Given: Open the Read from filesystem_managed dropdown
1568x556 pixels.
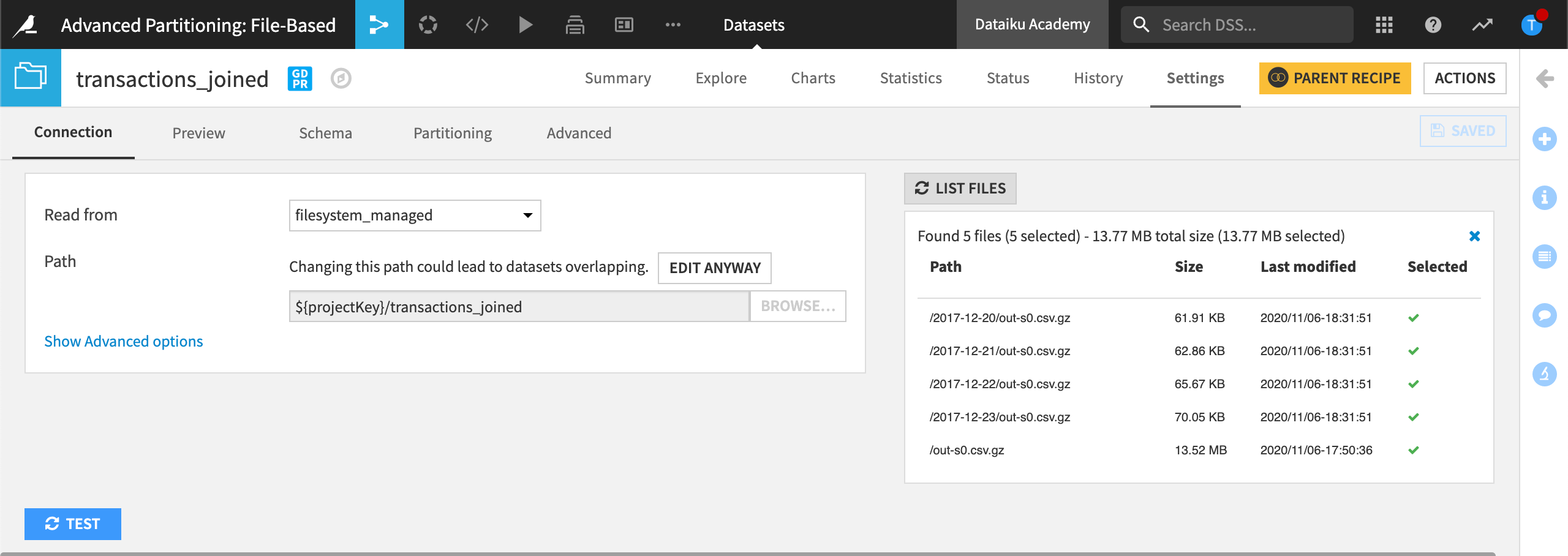Looking at the screenshot, I should click(415, 215).
